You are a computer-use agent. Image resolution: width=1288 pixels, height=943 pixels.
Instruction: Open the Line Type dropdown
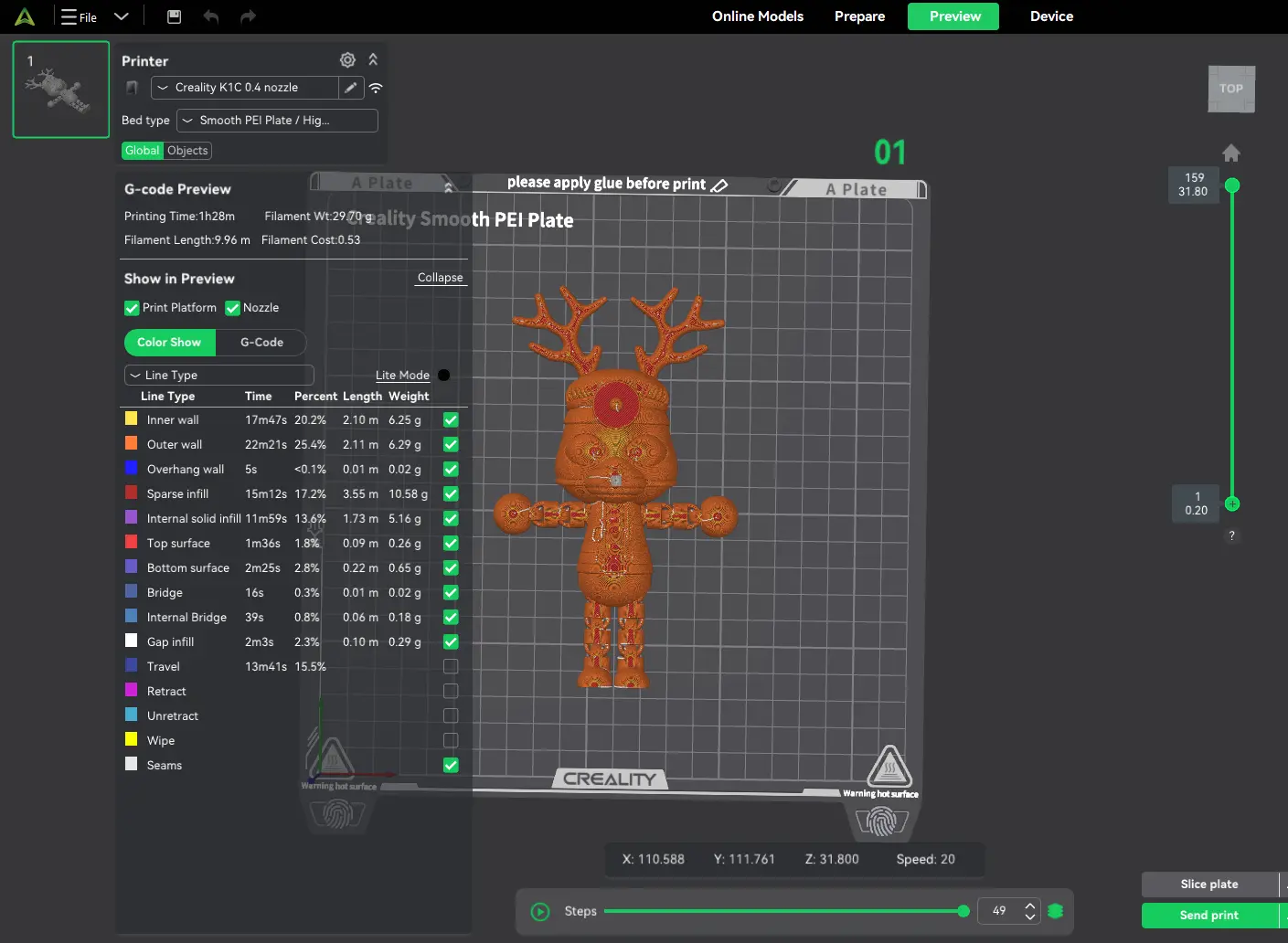219,376
